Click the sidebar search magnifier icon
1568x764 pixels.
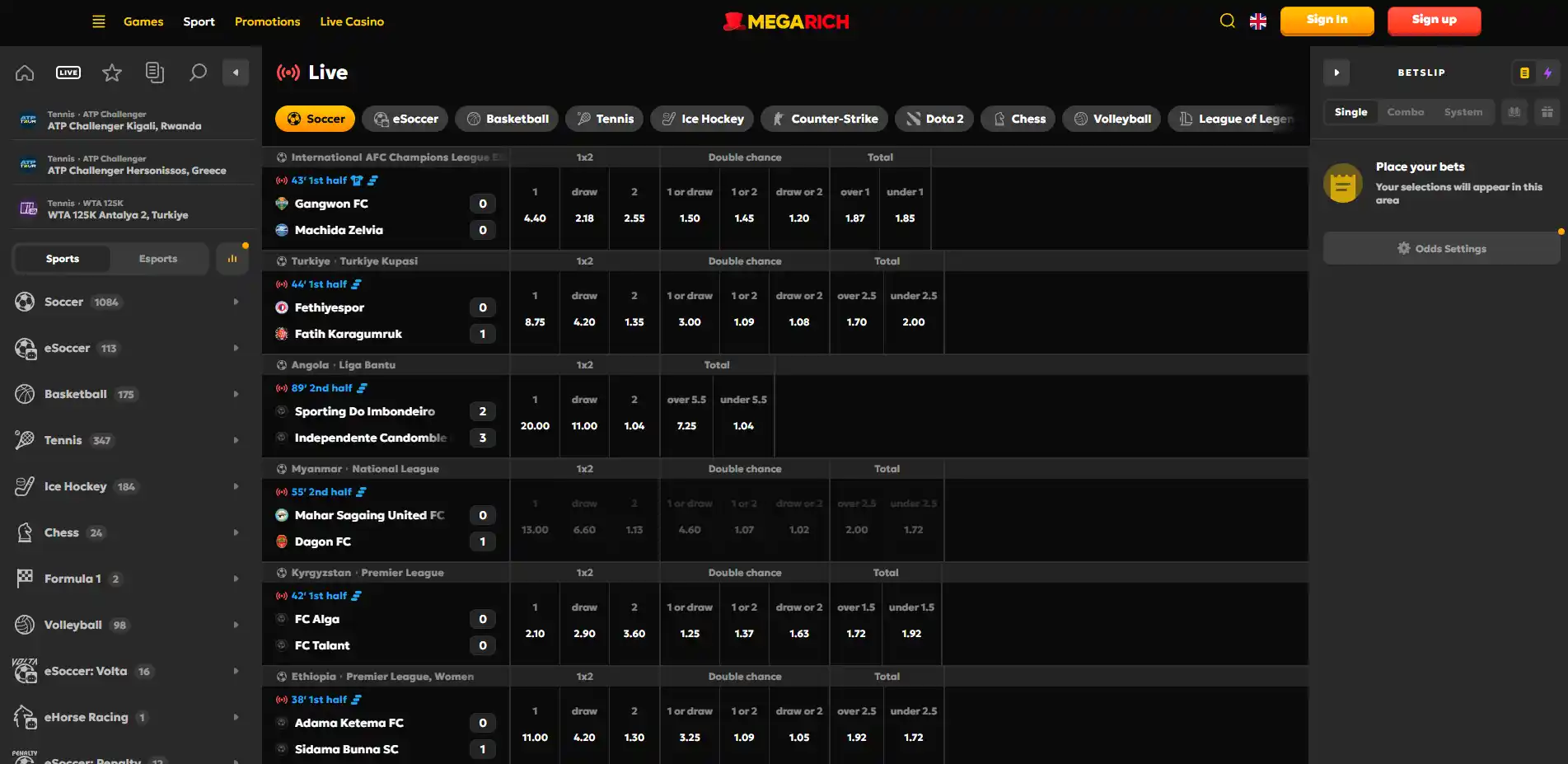coord(198,73)
